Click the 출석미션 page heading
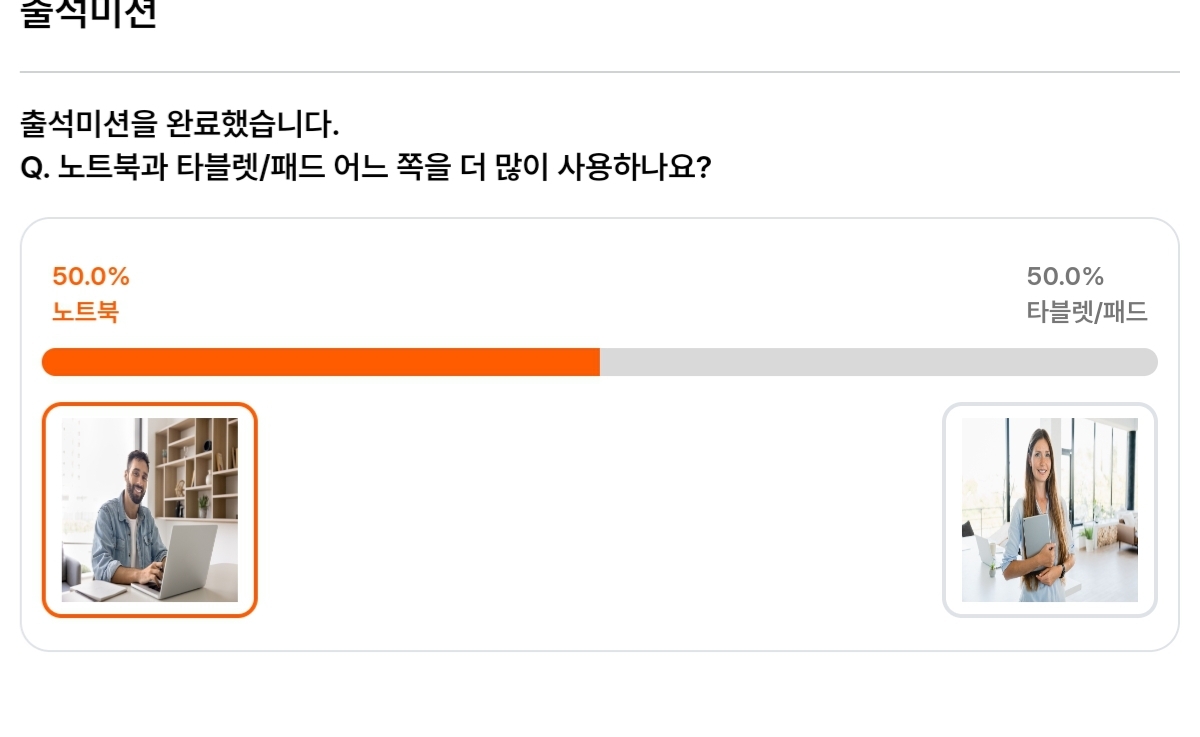 (x=89, y=14)
